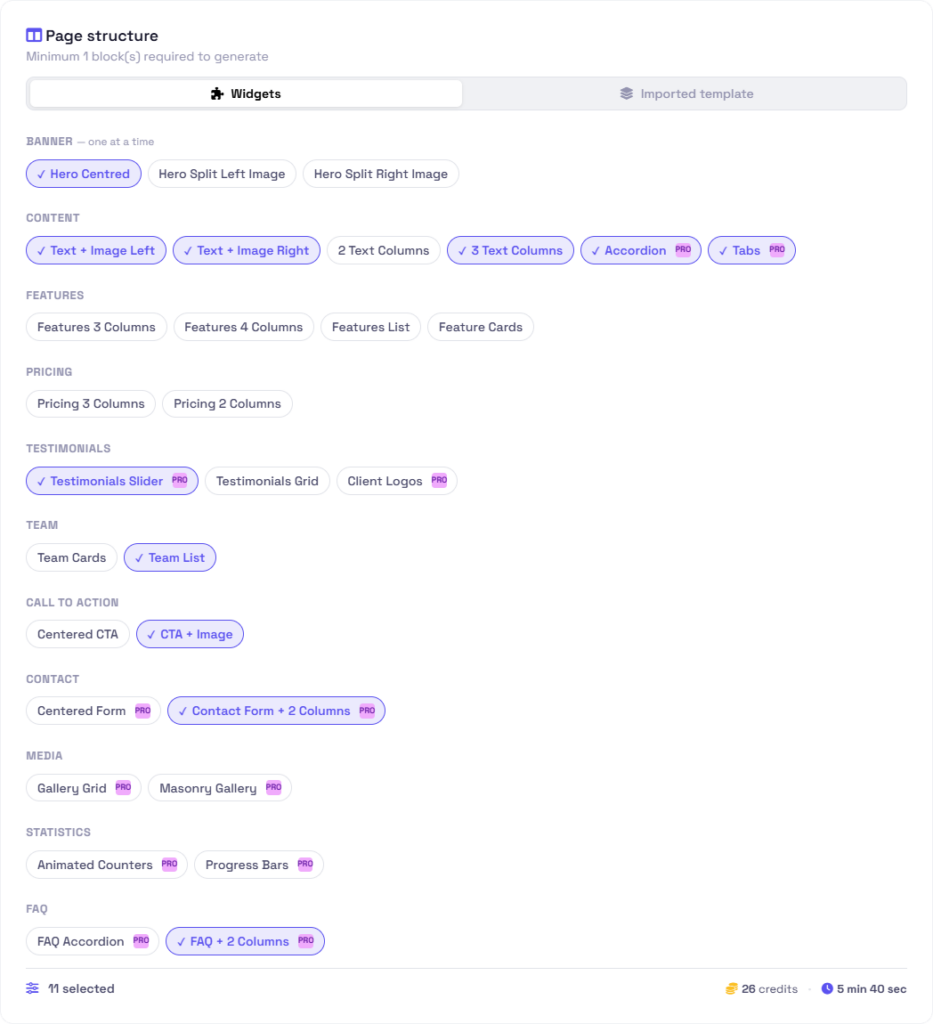
Task: Click the layers icon for Imported template
Action: point(626,93)
